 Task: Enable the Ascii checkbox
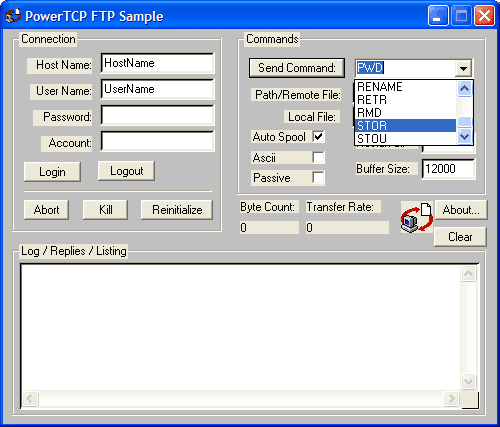point(318,157)
